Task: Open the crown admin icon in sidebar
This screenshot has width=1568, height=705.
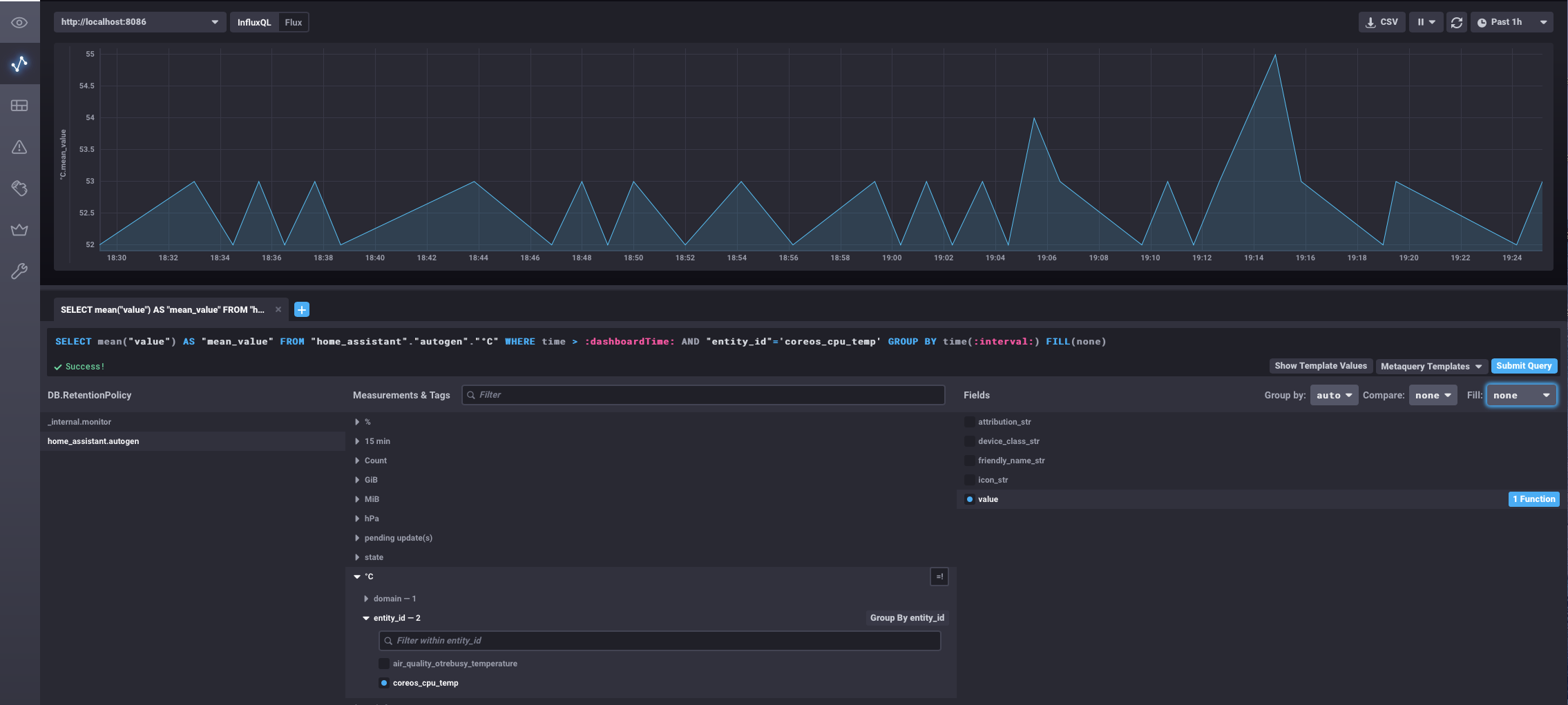Action: coord(19,229)
